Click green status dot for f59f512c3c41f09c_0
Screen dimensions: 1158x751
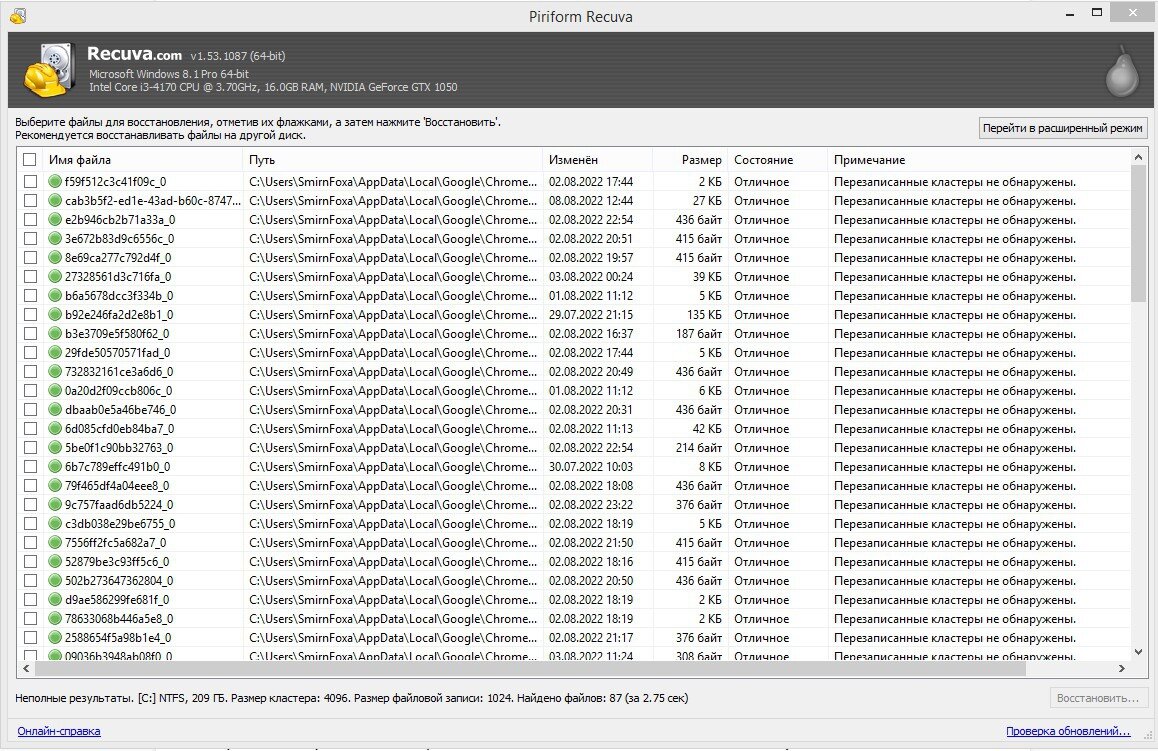click(55, 181)
